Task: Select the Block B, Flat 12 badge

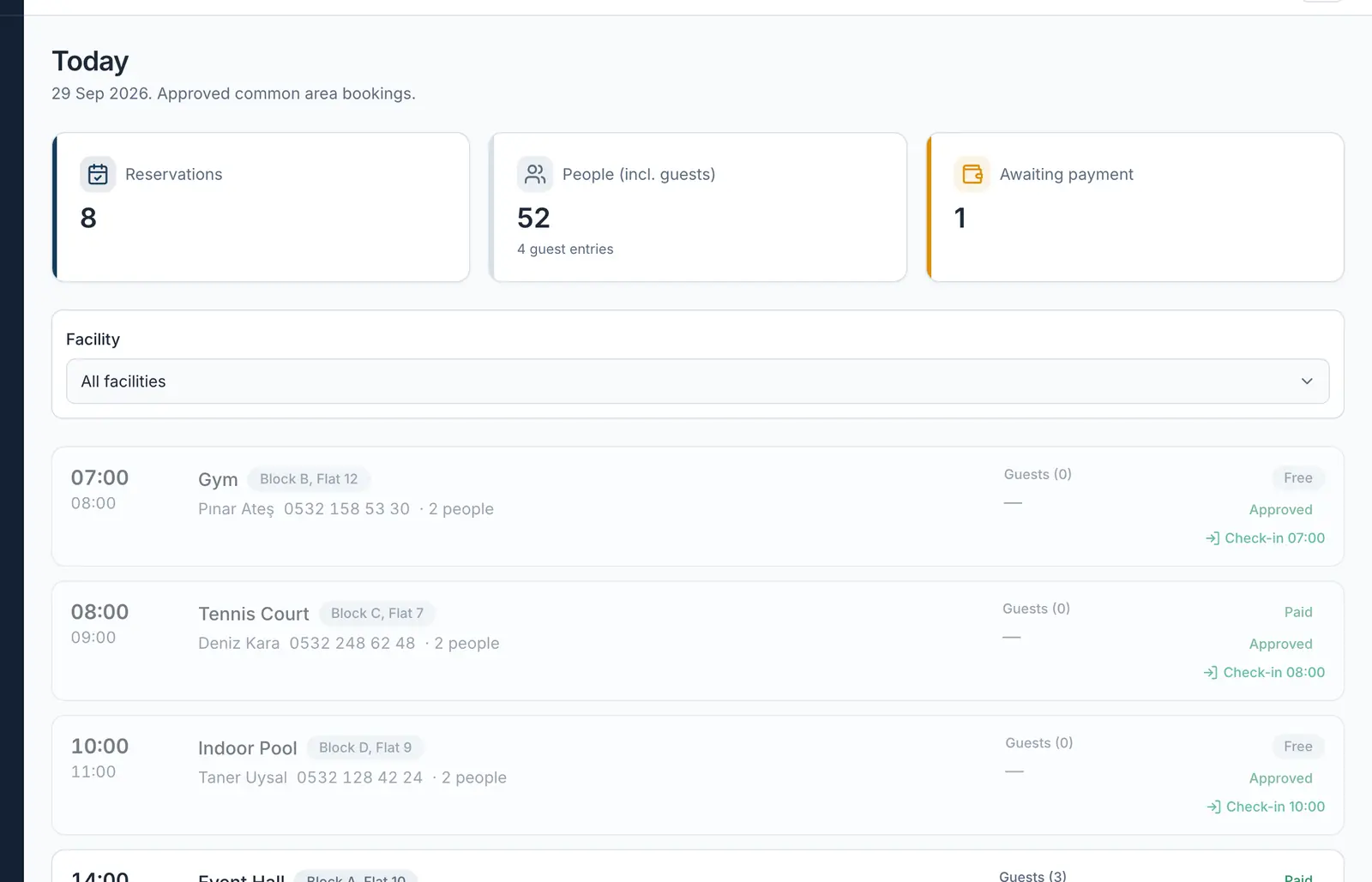Action: tap(309, 479)
